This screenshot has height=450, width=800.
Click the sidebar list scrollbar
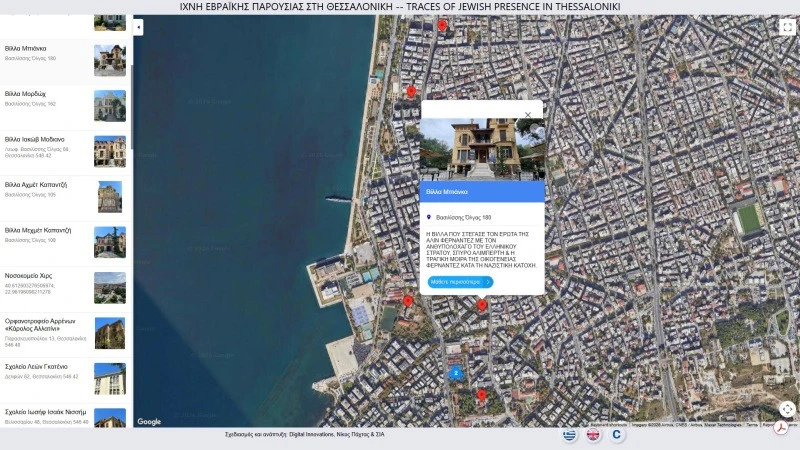tap(132, 107)
